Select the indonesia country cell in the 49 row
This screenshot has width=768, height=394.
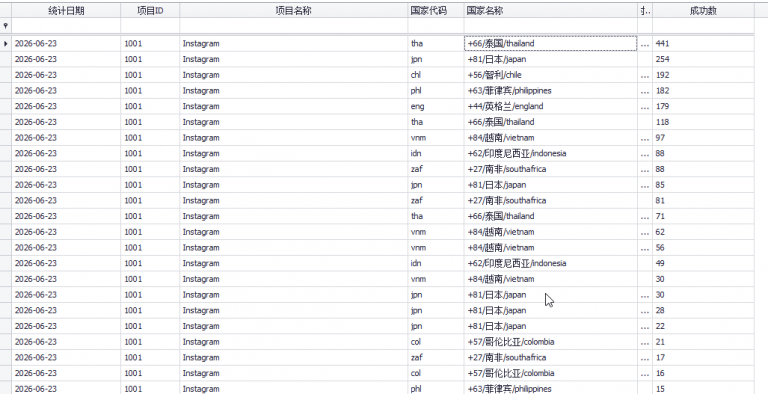(x=551, y=263)
